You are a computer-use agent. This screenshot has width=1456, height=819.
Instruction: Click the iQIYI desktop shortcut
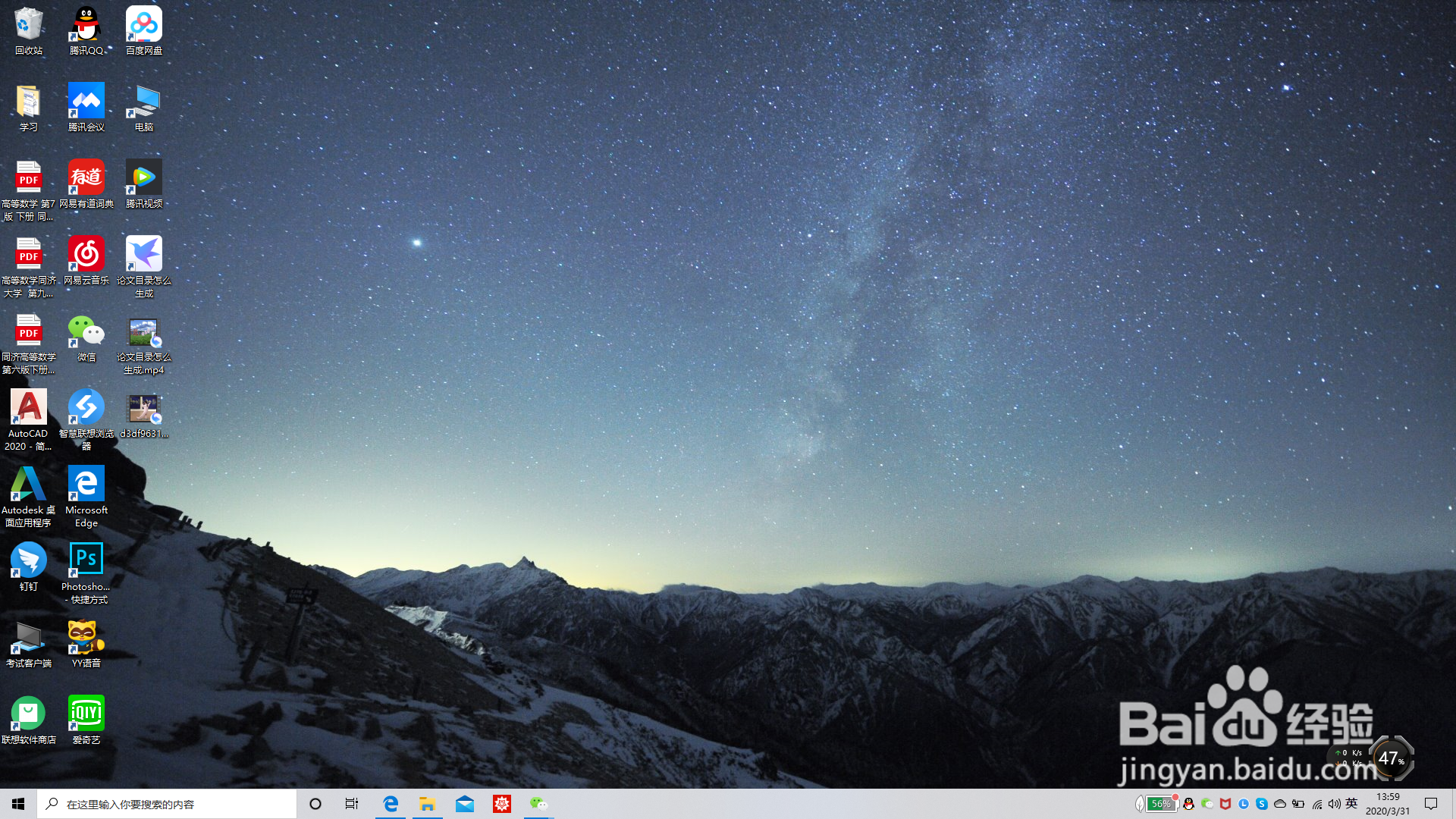pyautogui.click(x=86, y=714)
